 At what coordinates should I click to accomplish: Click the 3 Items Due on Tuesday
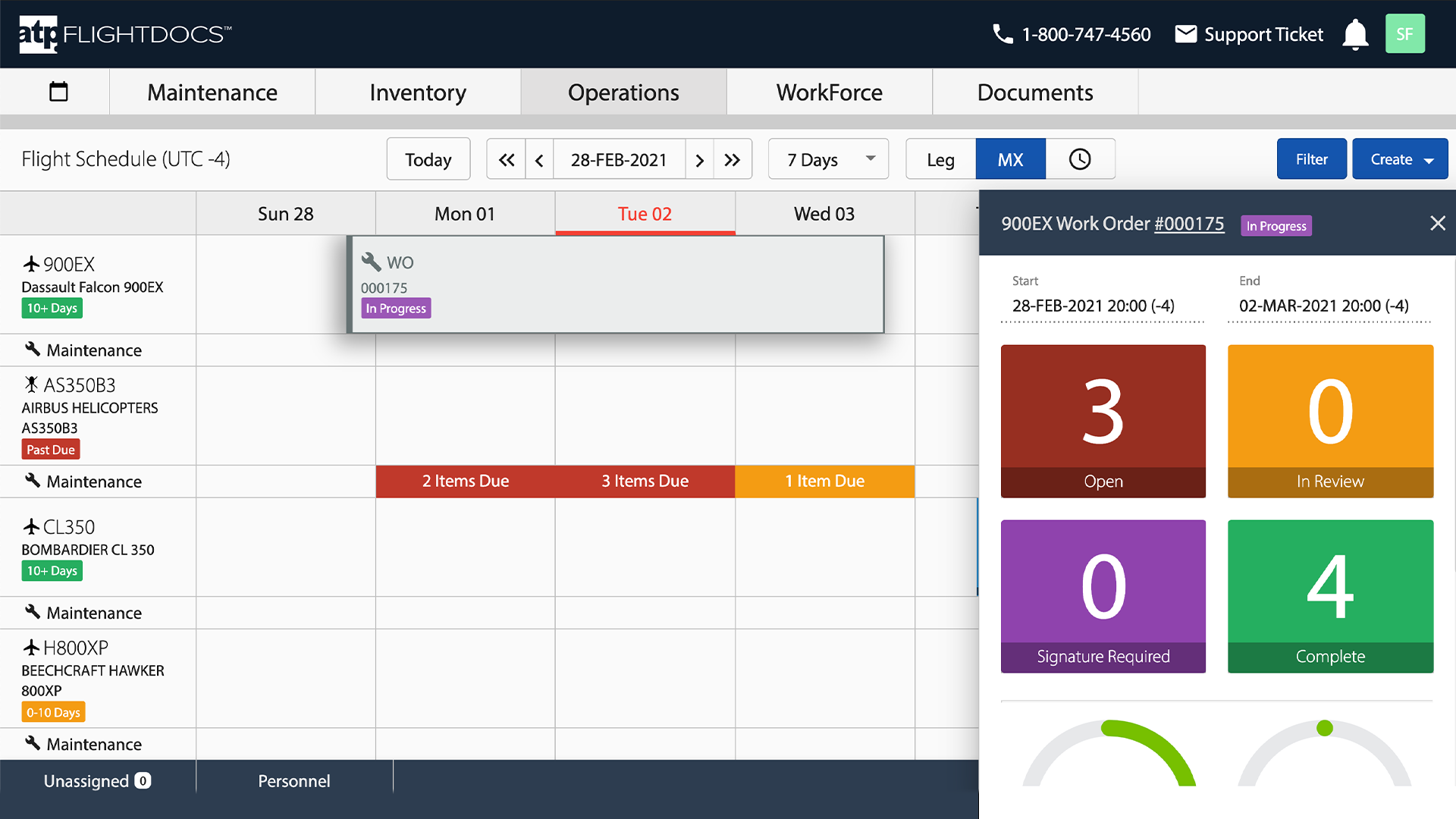(x=644, y=482)
